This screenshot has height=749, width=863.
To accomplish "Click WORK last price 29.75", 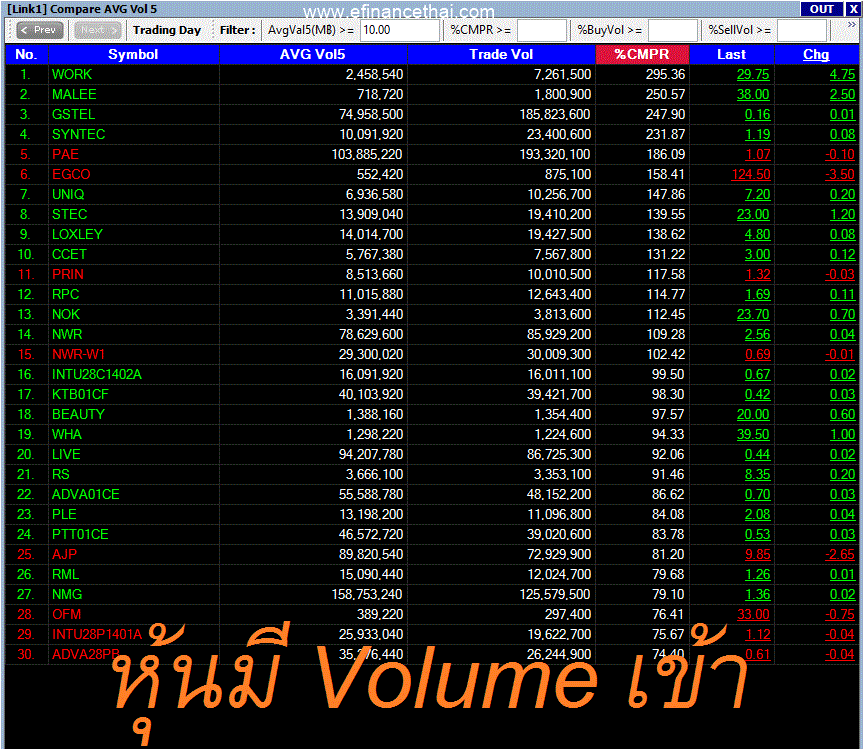I will (753, 75).
